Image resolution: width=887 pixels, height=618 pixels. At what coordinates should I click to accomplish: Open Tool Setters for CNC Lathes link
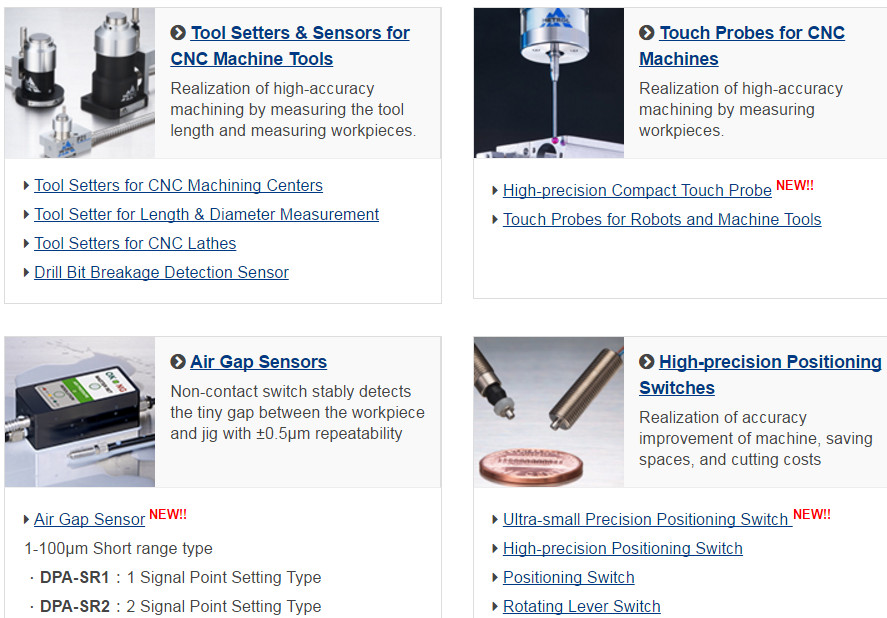click(135, 243)
